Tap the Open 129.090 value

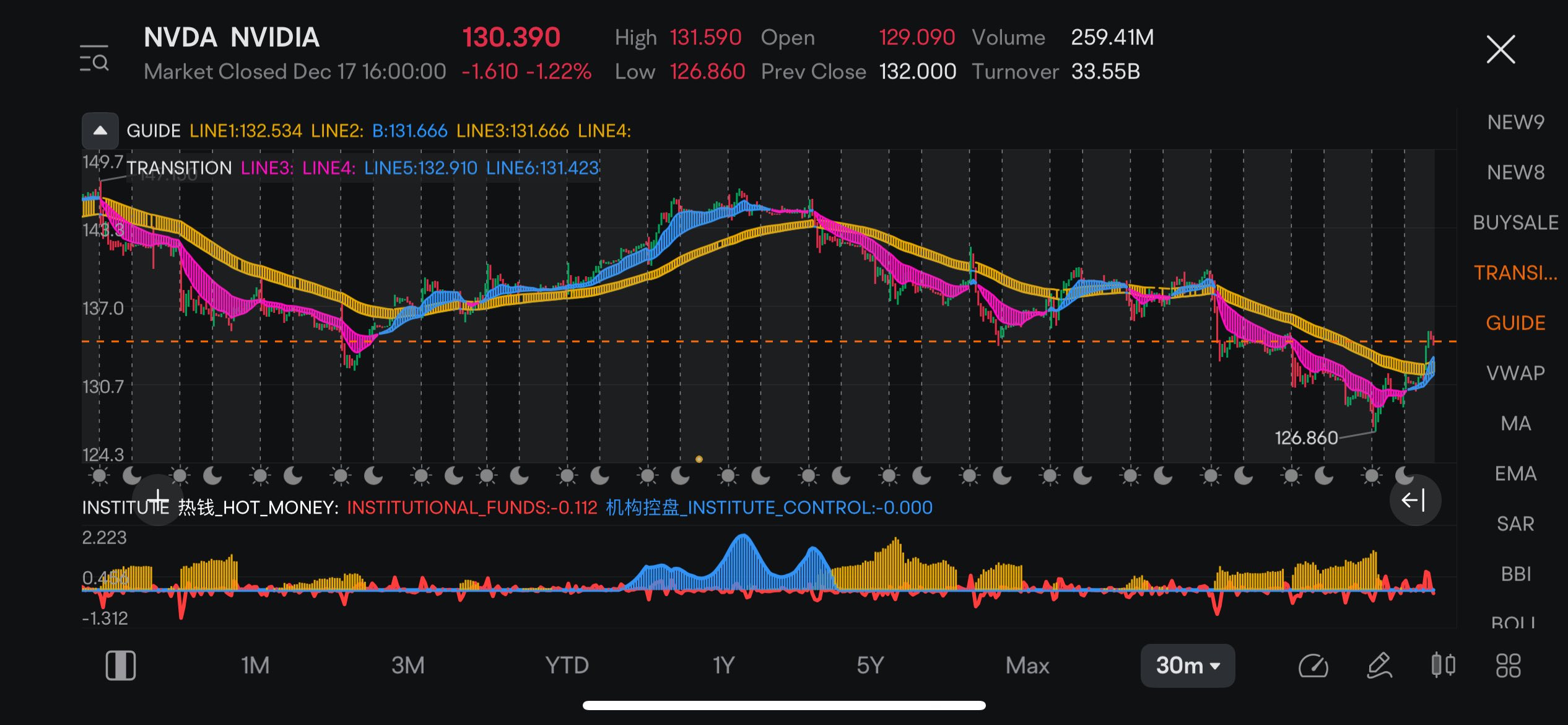click(917, 37)
